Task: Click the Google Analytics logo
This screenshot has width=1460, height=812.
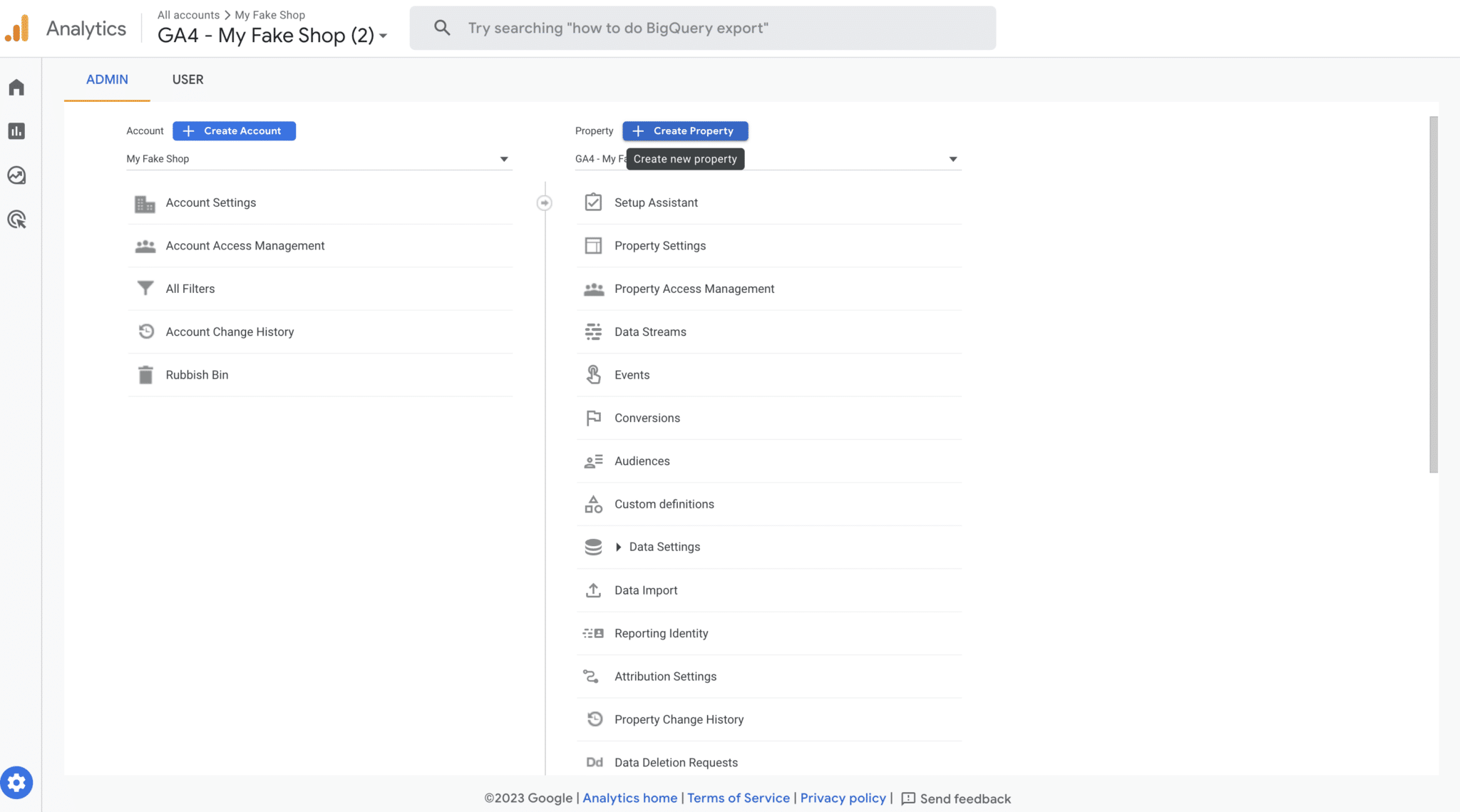Action: (17, 29)
